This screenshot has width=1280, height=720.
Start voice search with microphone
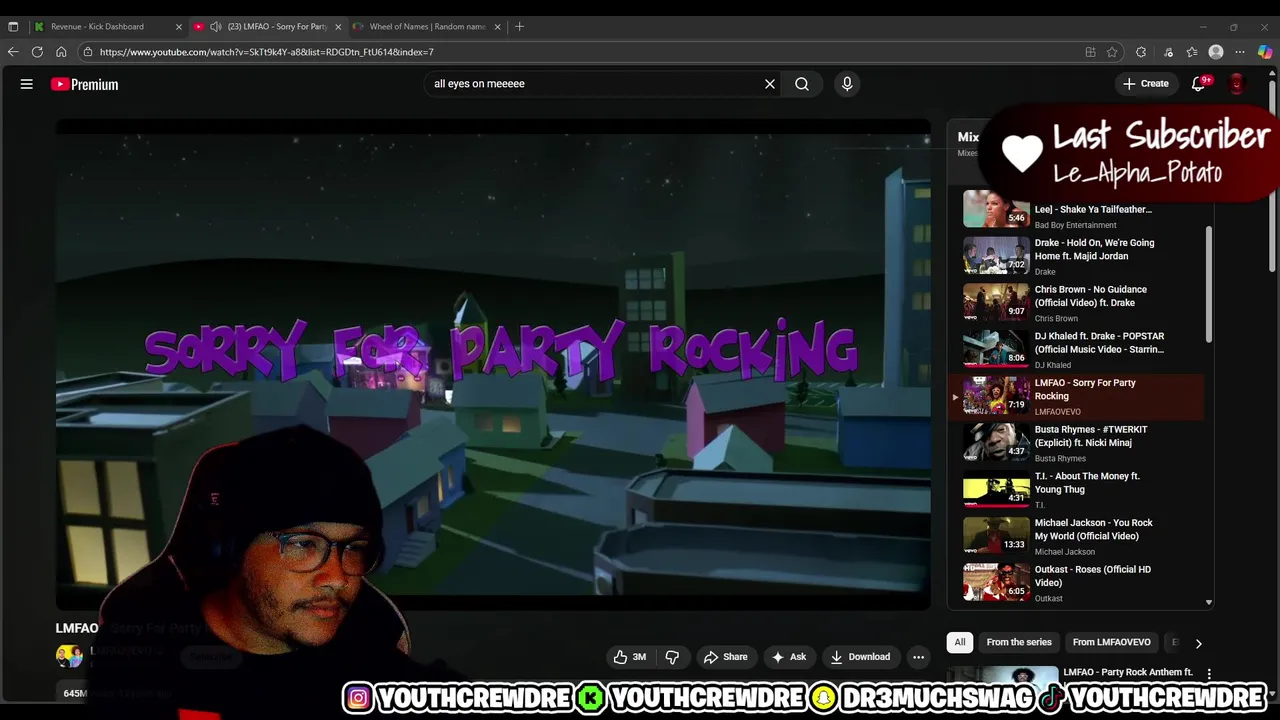point(847,84)
